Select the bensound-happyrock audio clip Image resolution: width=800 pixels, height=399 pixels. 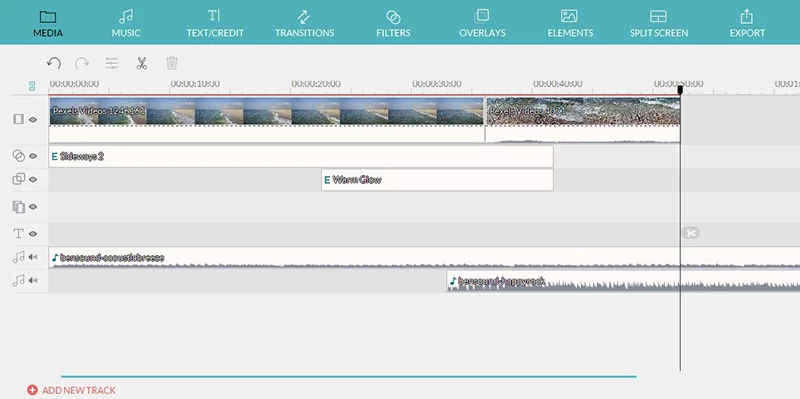(x=623, y=281)
